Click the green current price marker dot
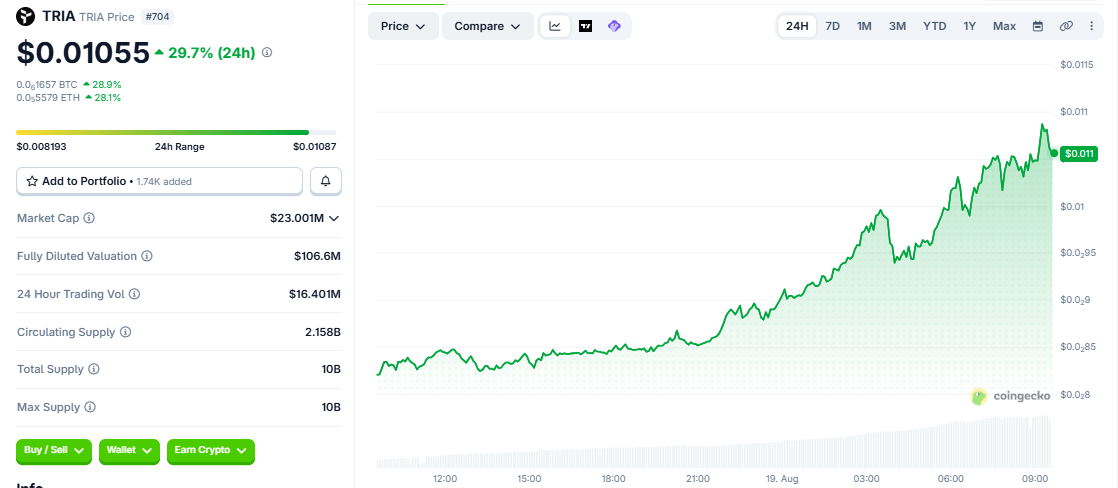The height and width of the screenshot is (488, 1118). click(x=1054, y=153)
